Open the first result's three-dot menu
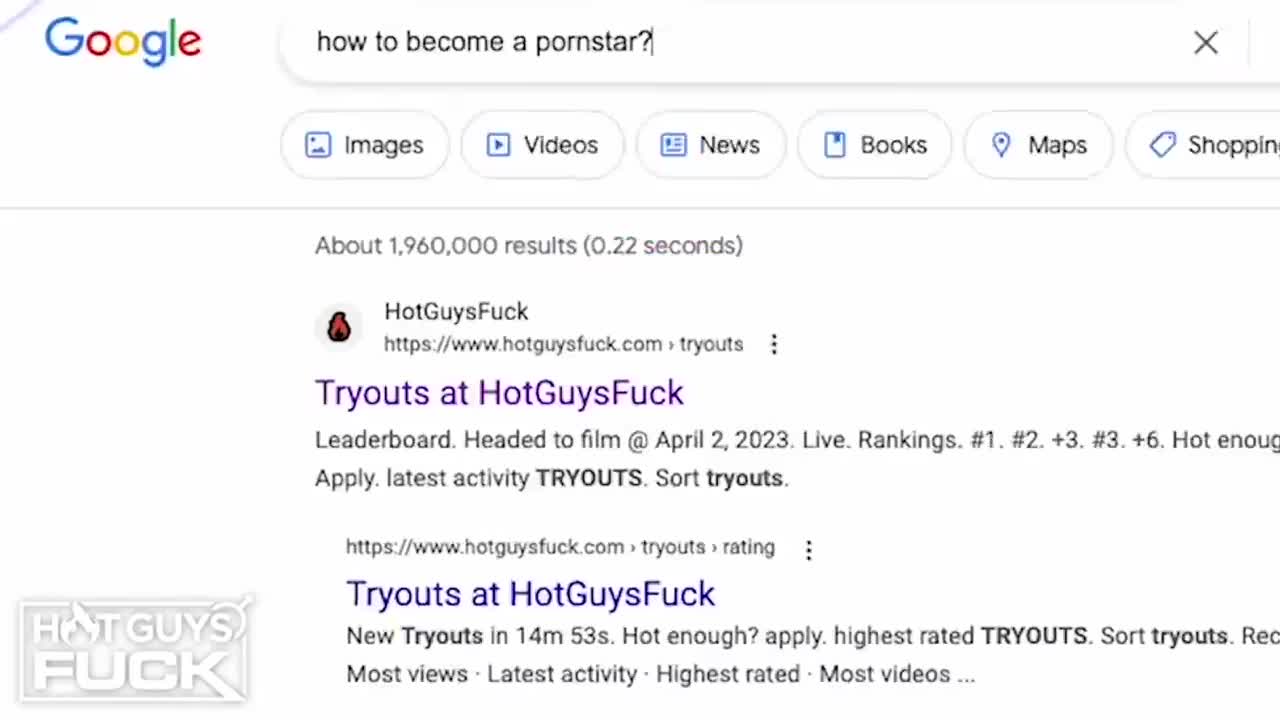 pyautogui.click(x=774, y=344)
